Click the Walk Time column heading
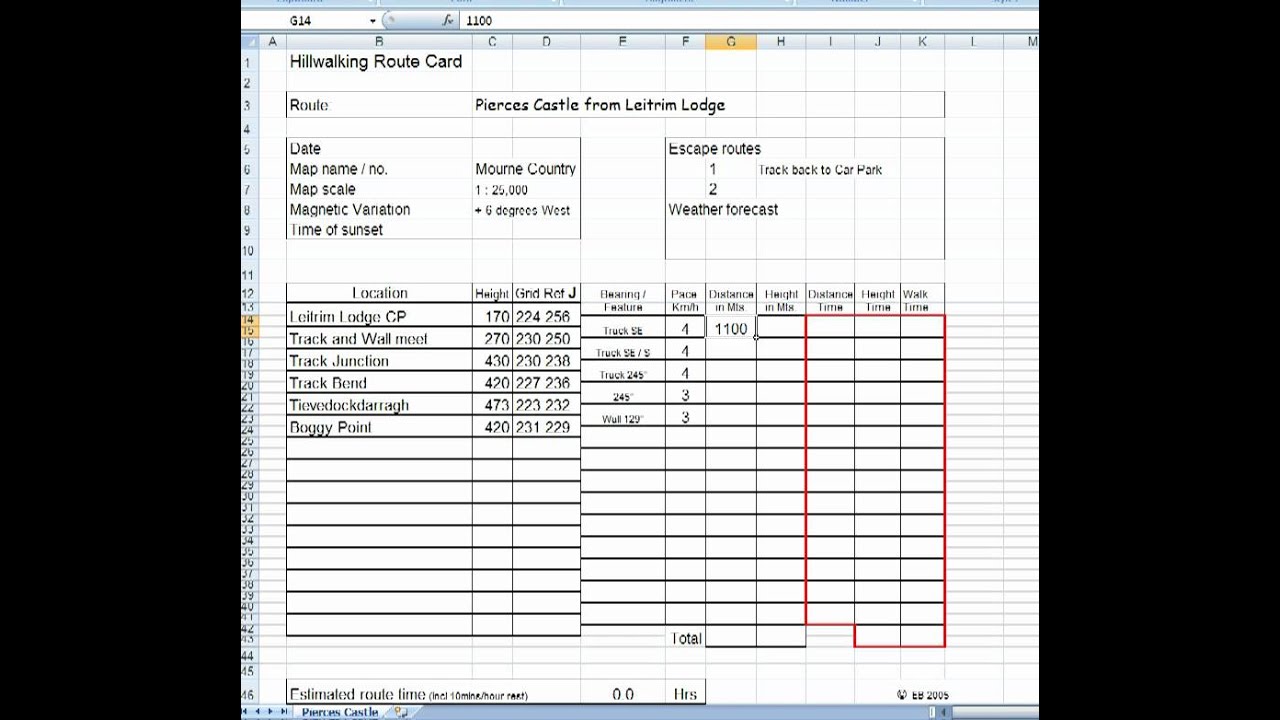Viewport: 1280px width, 720px height. [x=915, y=300]
